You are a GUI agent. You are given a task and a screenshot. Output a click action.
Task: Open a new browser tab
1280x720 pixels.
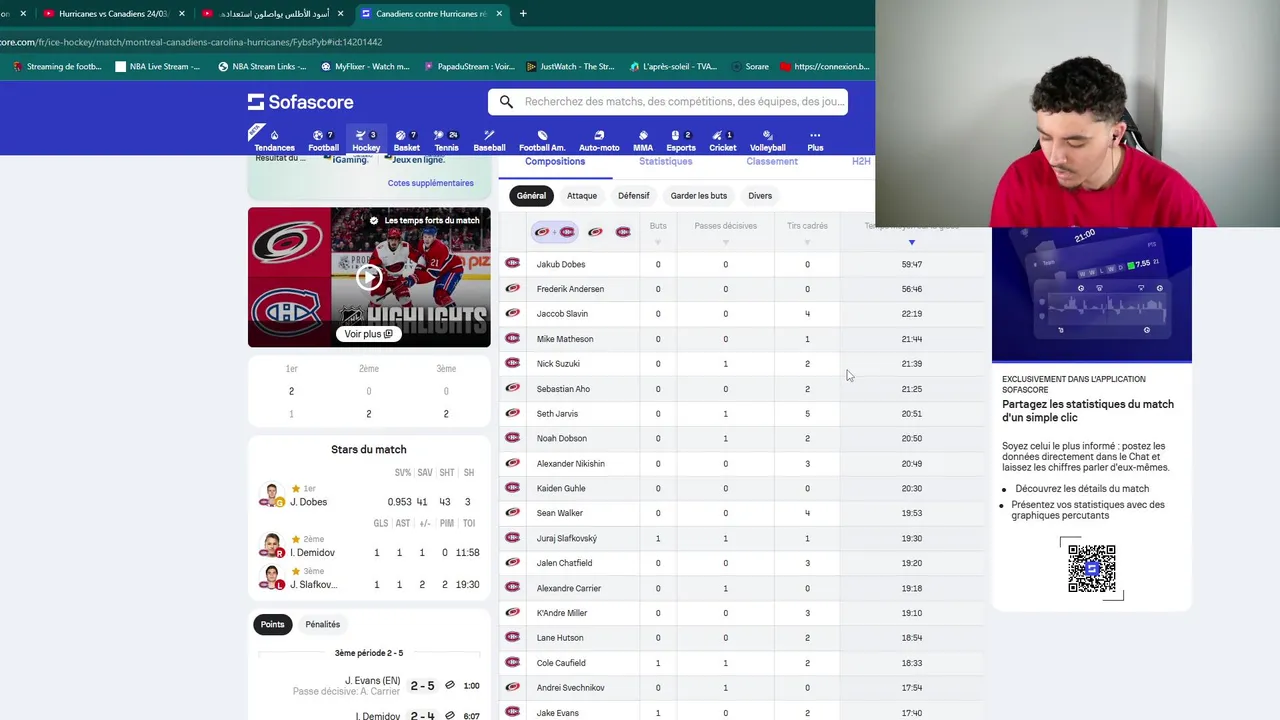point(523,14)
